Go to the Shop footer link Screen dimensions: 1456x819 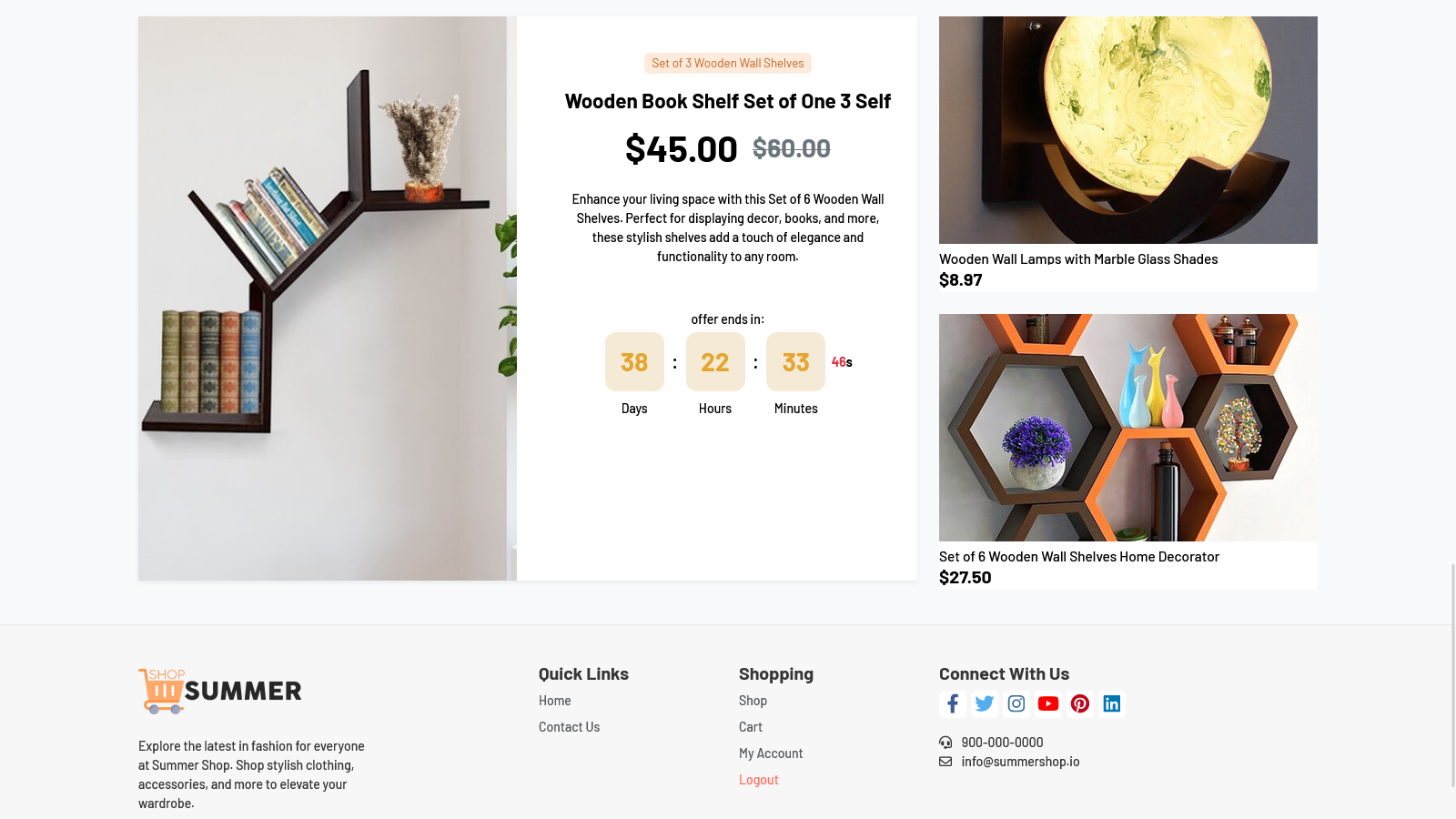(x=753, y=701)
